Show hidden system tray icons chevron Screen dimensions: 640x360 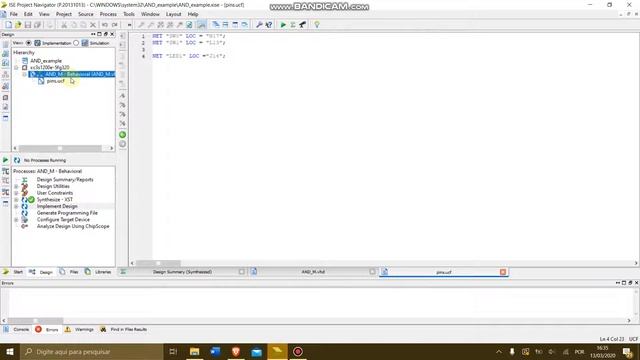[x=499, y=351]
